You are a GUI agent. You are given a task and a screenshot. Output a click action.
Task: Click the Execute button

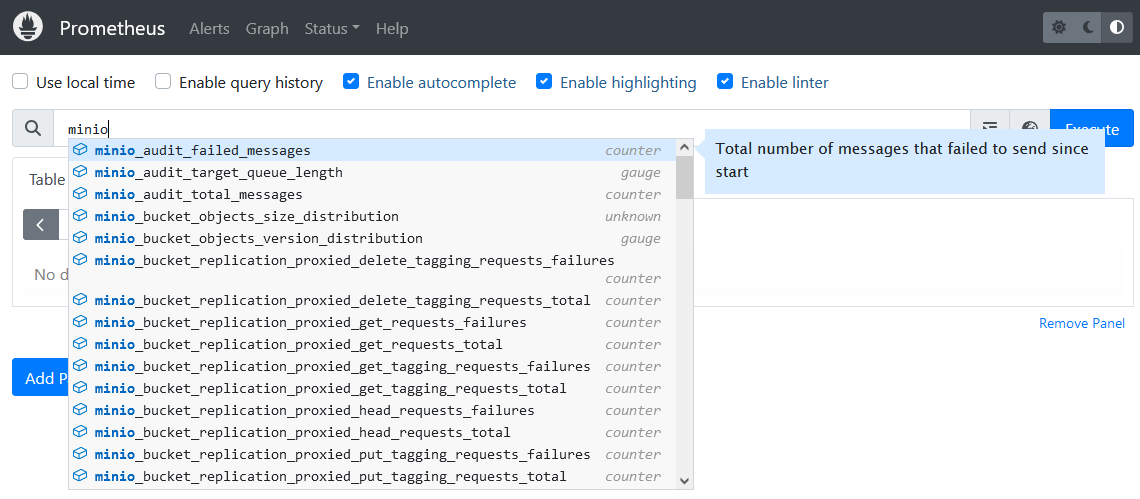(1092, 128)
